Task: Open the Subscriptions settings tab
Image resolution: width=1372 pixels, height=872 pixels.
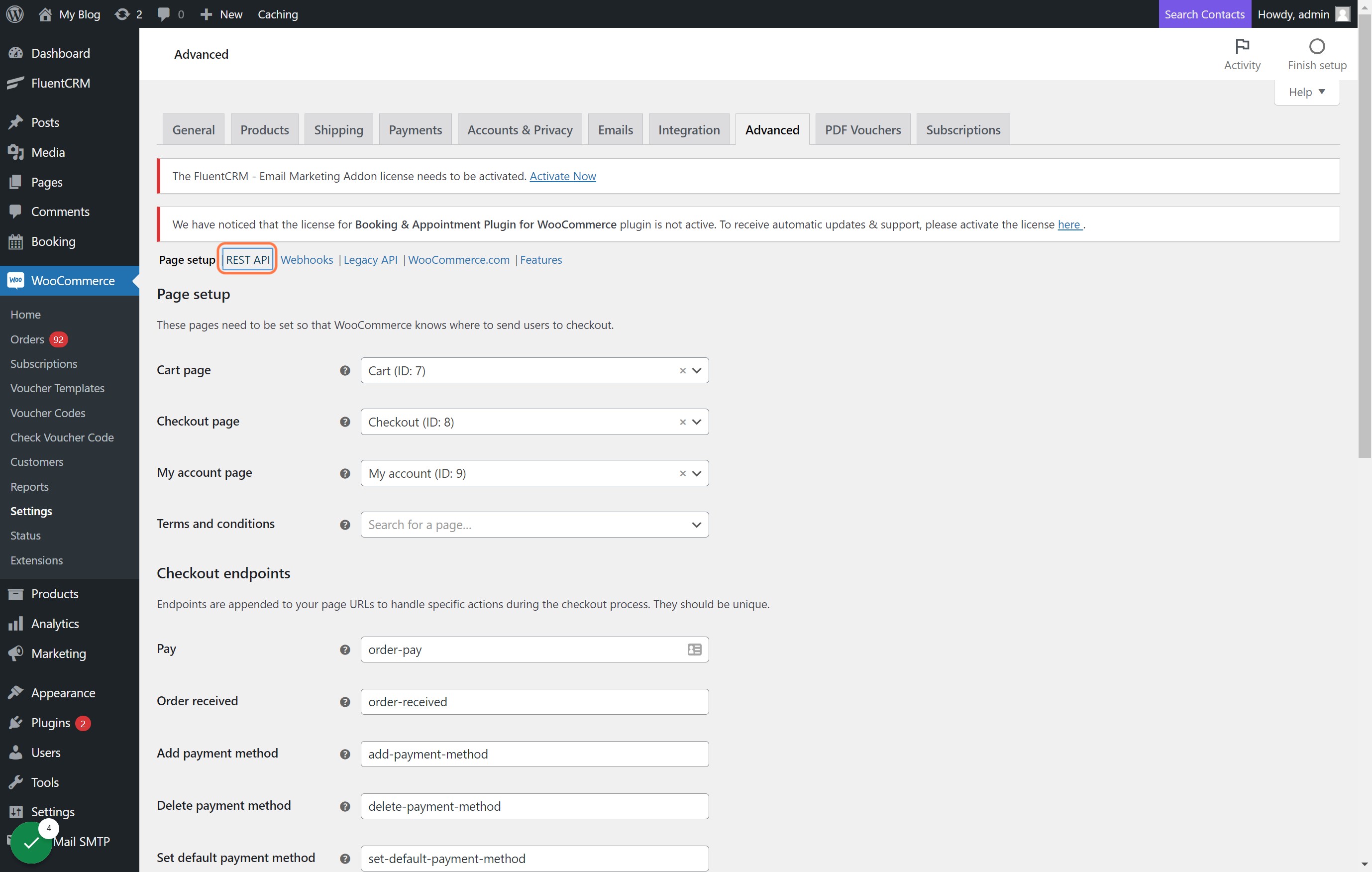Action: click(x=963, y=129)
